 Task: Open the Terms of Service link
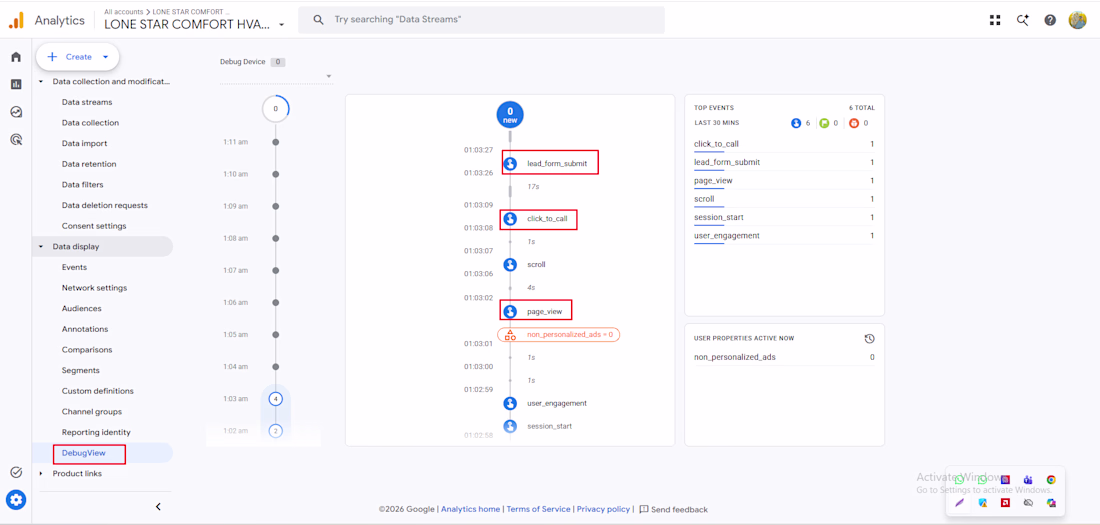point(539,510)
